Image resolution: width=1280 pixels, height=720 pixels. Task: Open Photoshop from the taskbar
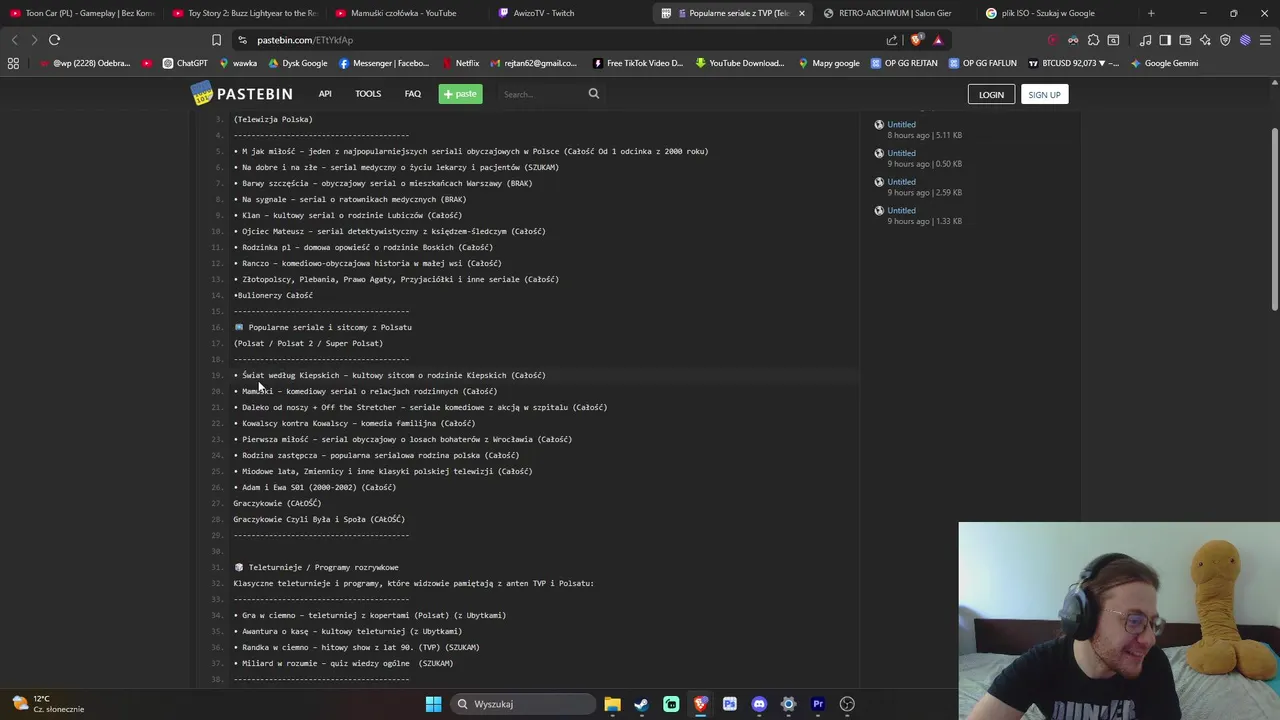point(730,704)
